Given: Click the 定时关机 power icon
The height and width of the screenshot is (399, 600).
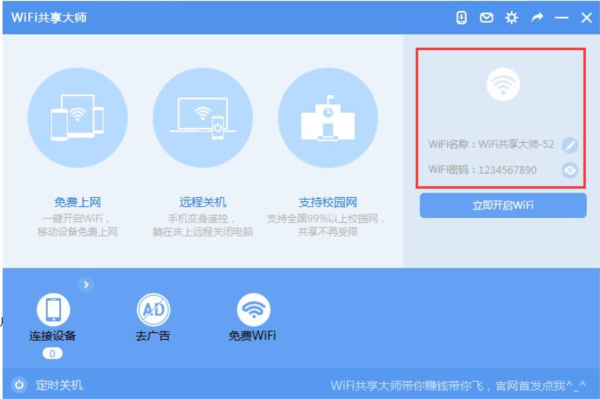Looking at the screenshot, I should tap(19, 385).
